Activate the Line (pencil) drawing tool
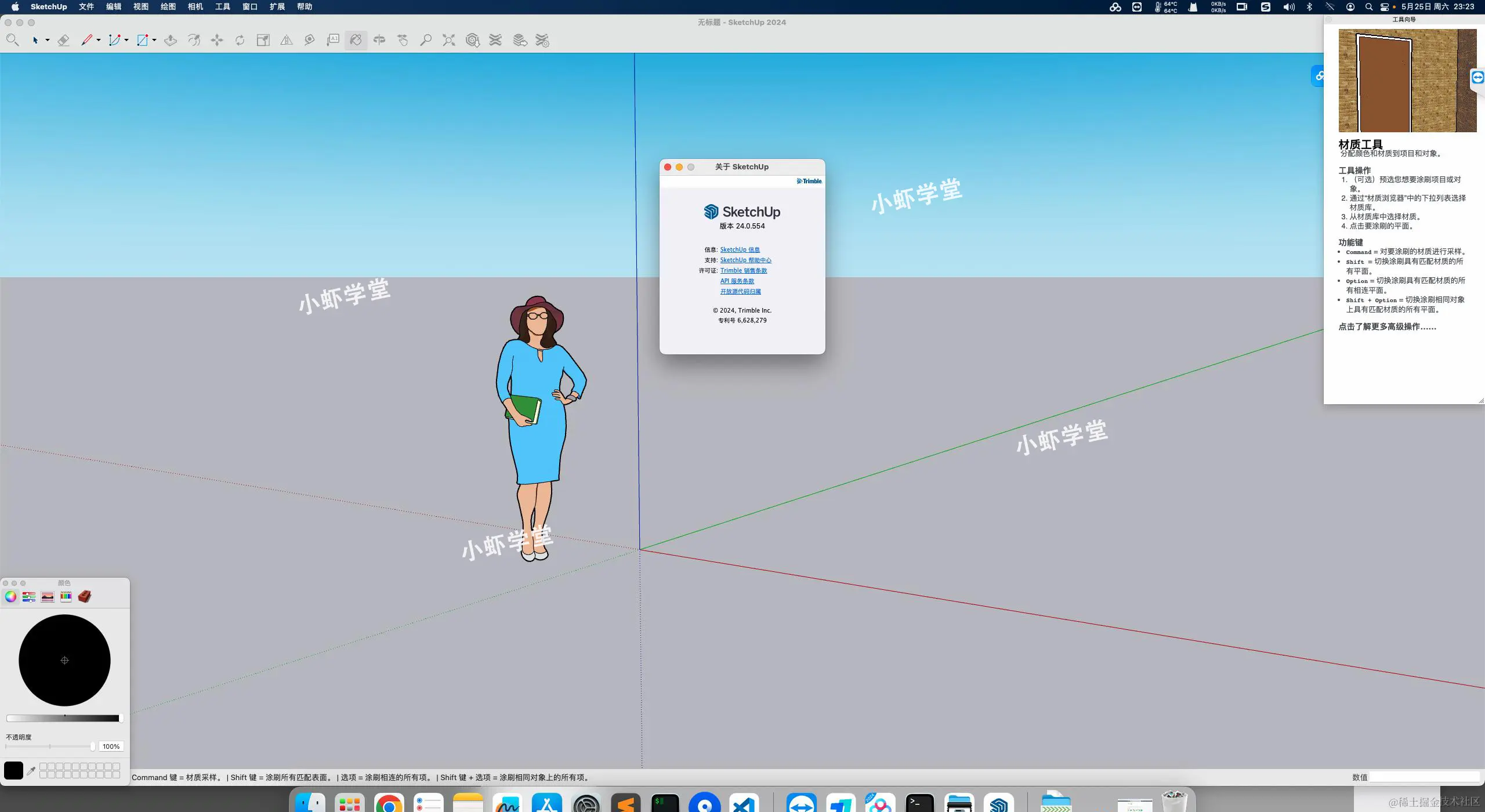 click(x=87, y=40)
